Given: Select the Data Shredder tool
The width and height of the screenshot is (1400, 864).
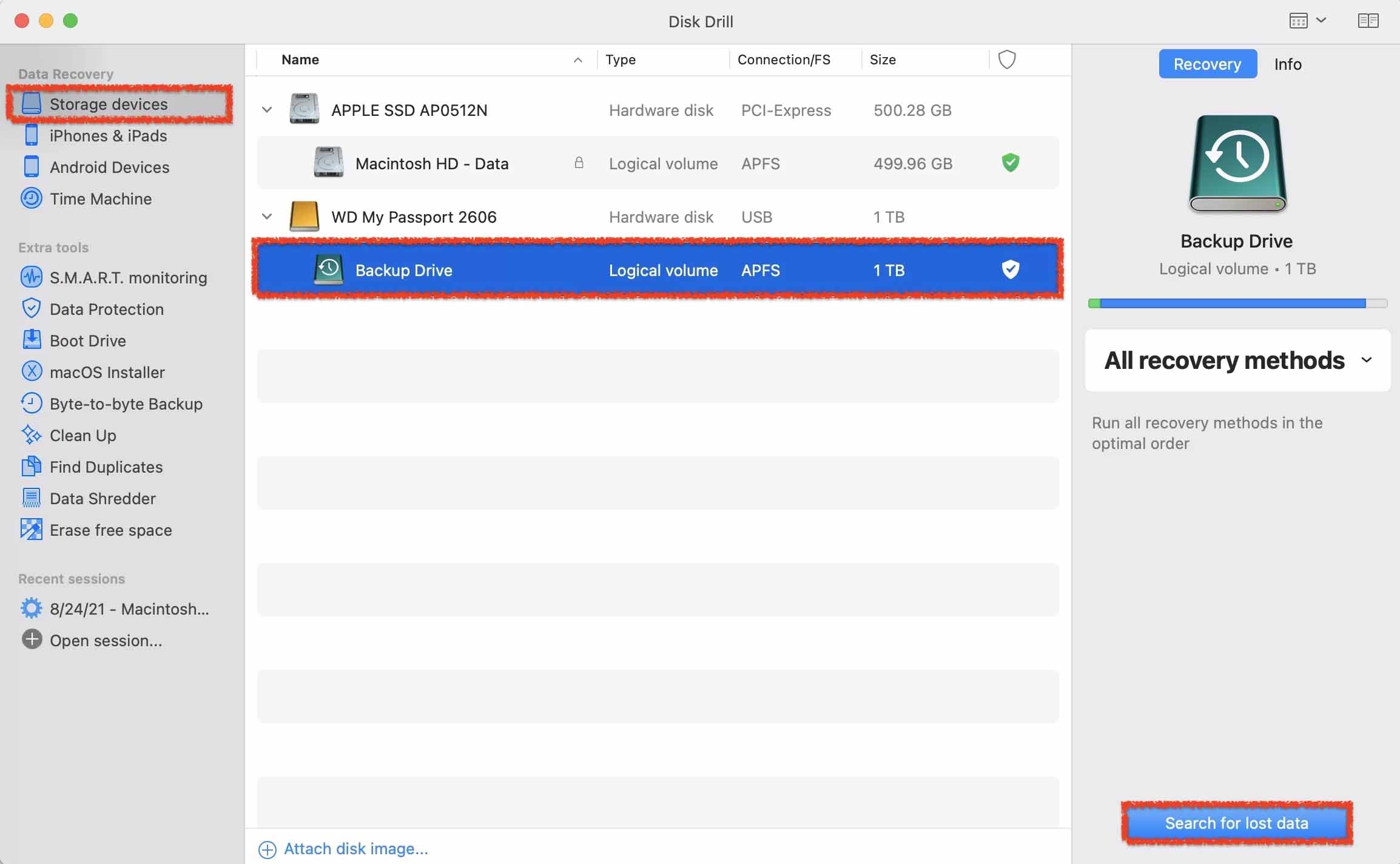Looking at the screenshot, I should [x=89, y=498].
